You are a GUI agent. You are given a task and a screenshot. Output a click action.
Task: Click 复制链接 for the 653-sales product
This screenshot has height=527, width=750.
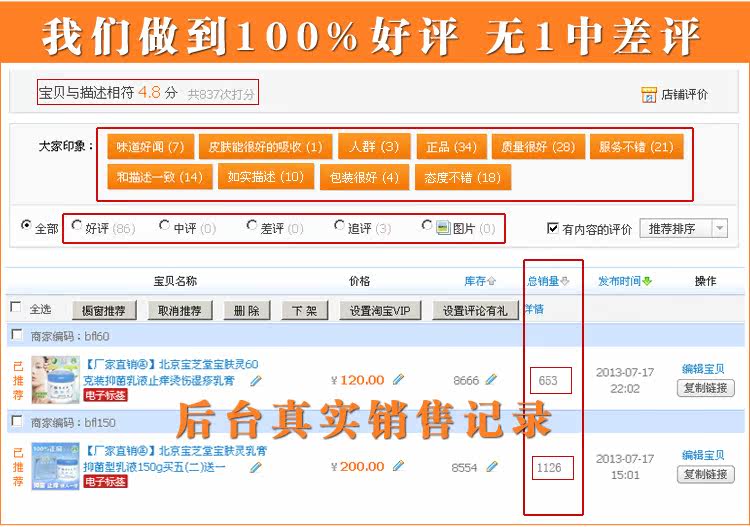tap(706, 388)
